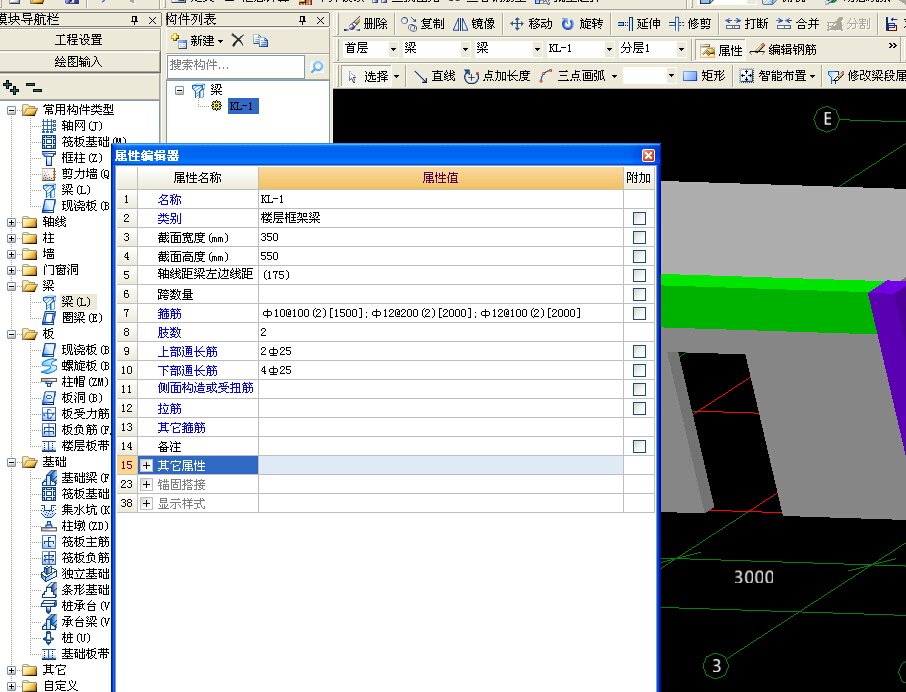Select the 点加长度 tool
The height and width of the screenshot is (692, 906).
[497, 76]
